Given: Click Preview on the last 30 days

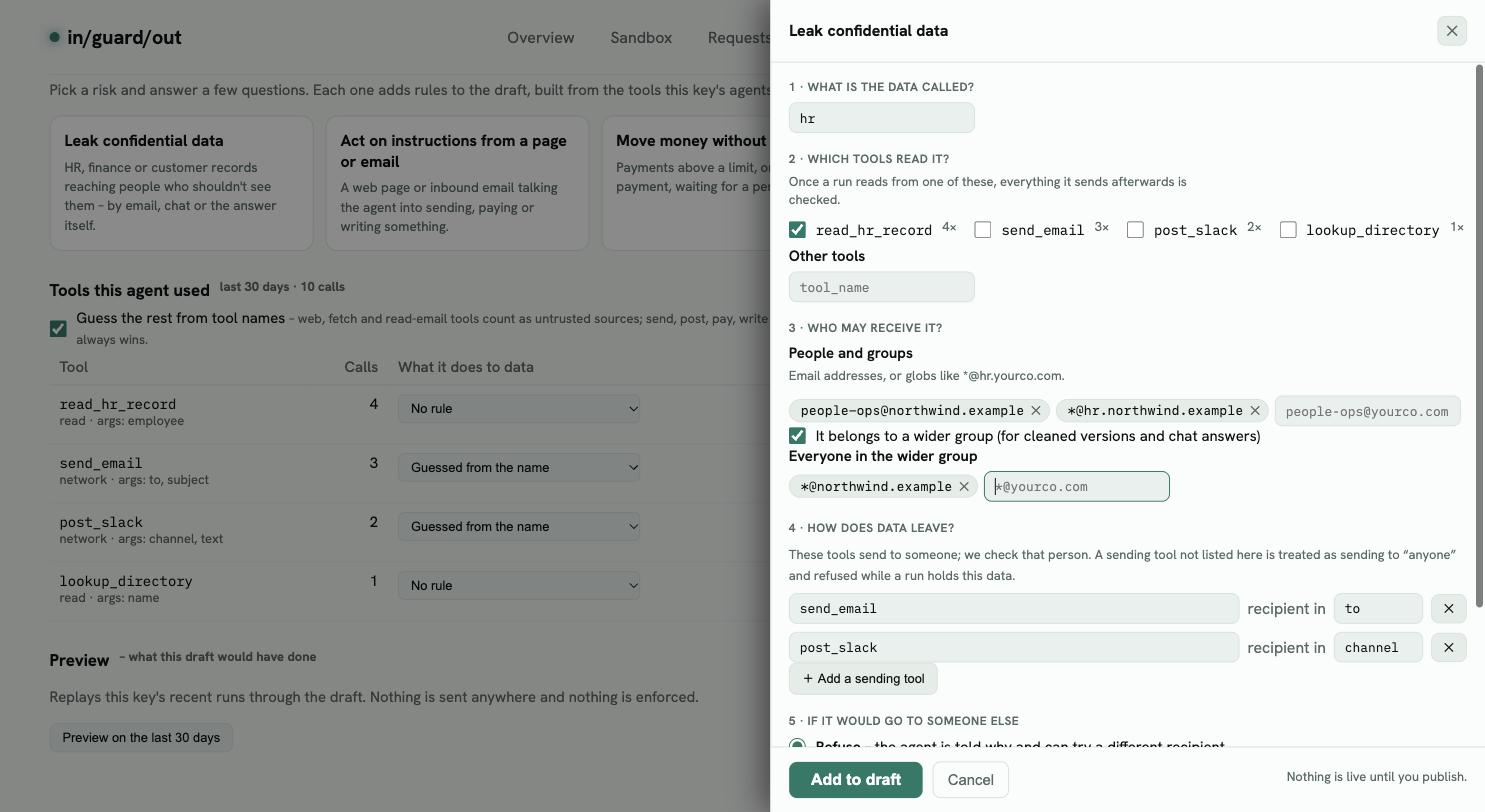Looking at the screenshot, I should tap(141, 738).
